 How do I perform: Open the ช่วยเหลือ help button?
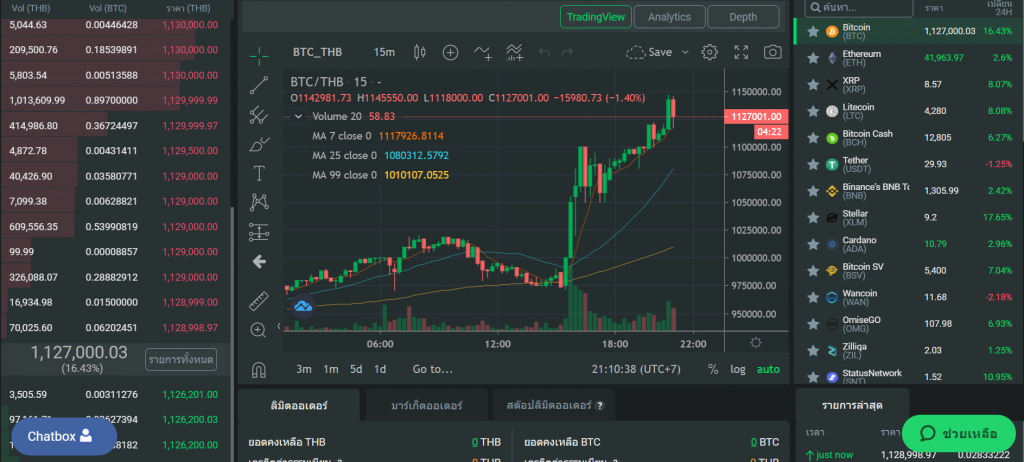[959, 434]
